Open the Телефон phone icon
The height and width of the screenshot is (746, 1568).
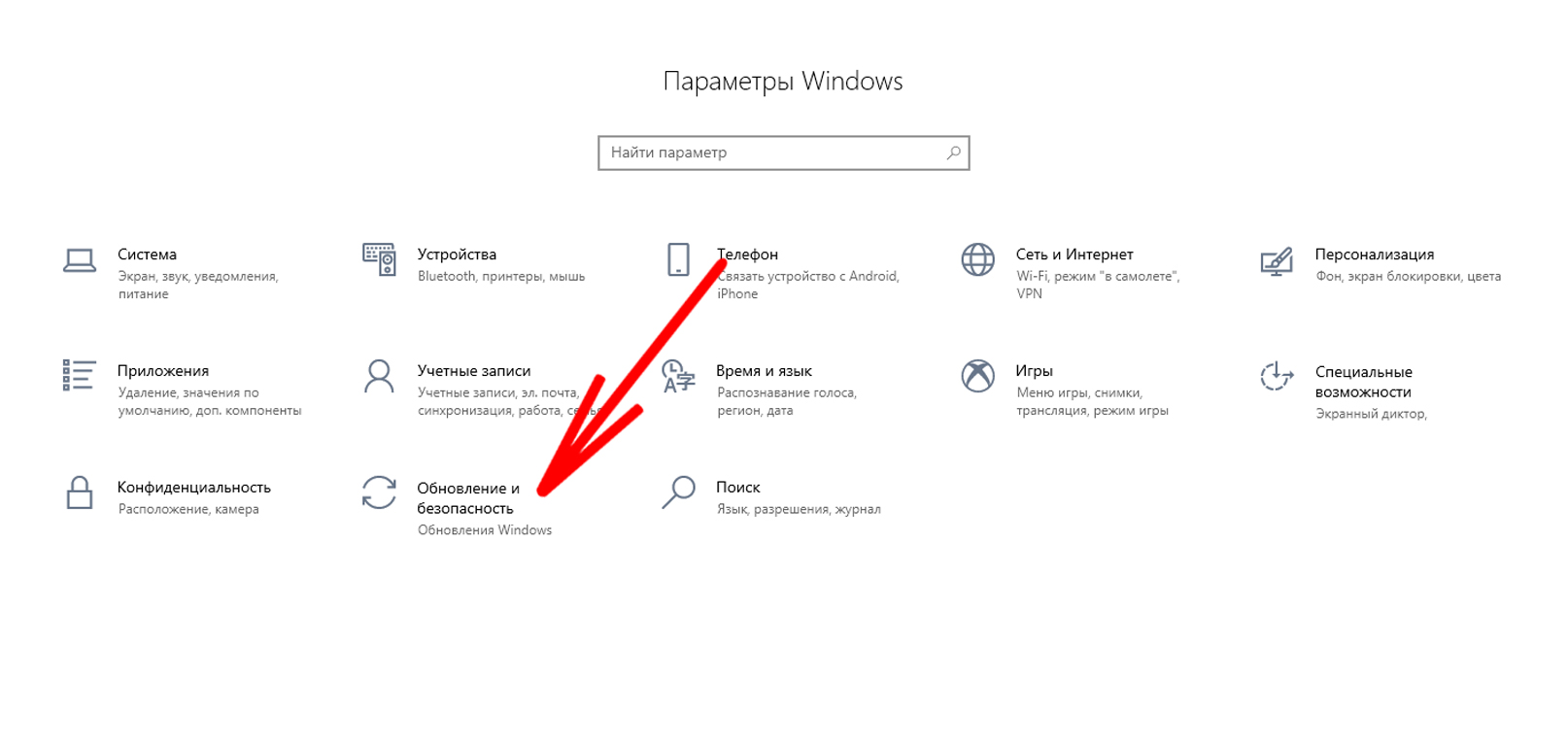(x=678, y=259)
